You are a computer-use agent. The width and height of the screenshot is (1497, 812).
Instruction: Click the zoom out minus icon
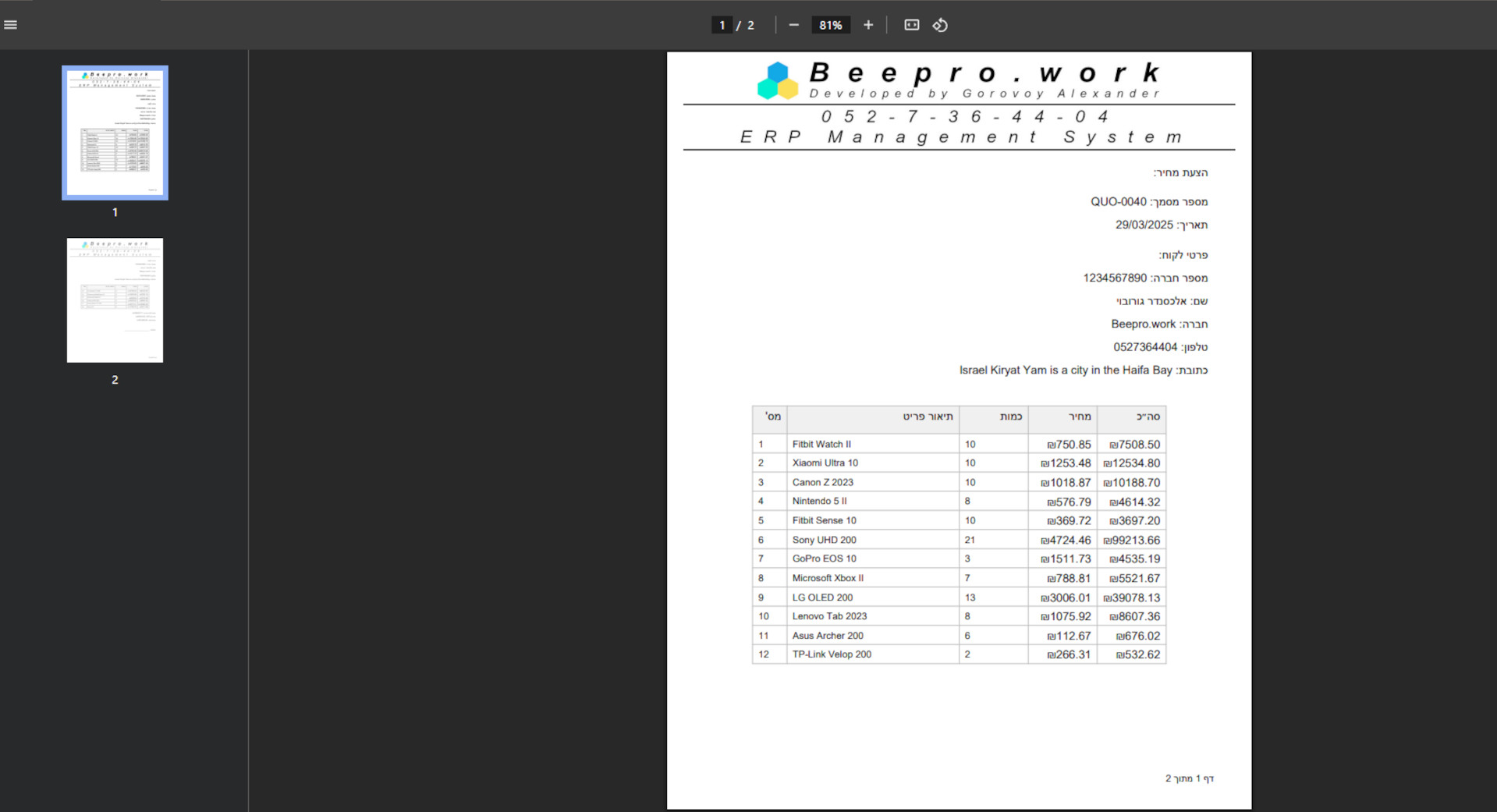(793, 25)
